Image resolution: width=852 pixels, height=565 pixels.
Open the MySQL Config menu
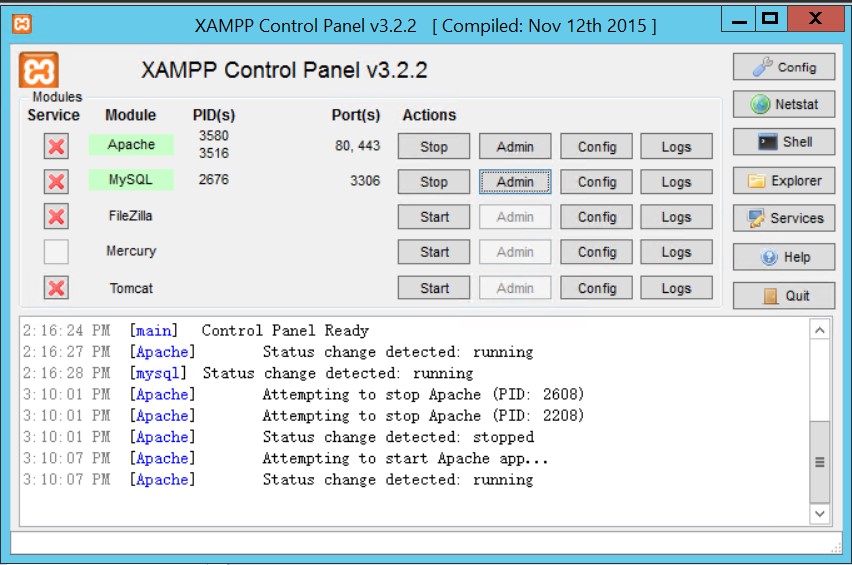pos(597,181)
